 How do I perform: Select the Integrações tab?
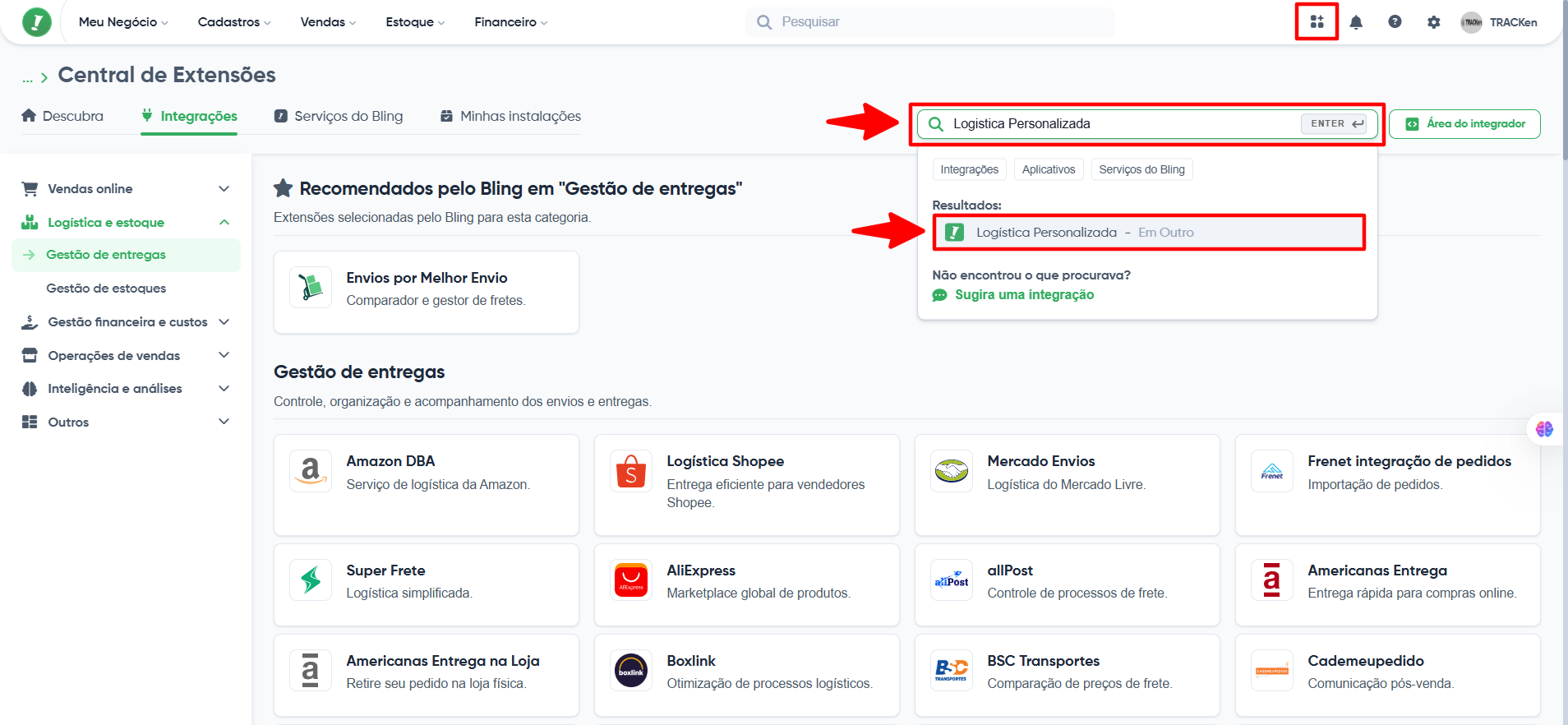[x=189, y=116]
